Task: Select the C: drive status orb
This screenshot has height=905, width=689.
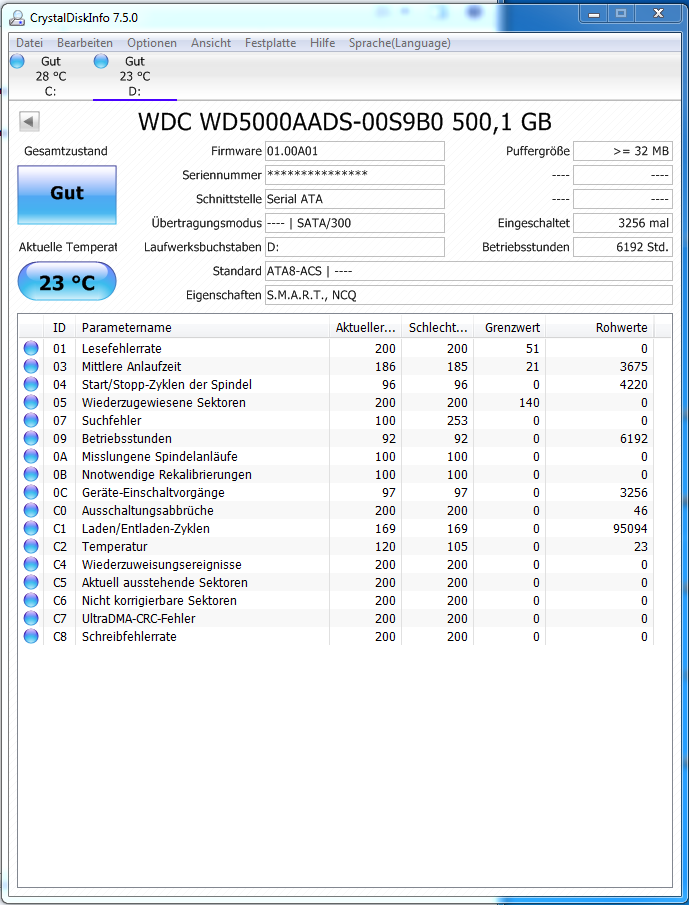Action: 17,61
